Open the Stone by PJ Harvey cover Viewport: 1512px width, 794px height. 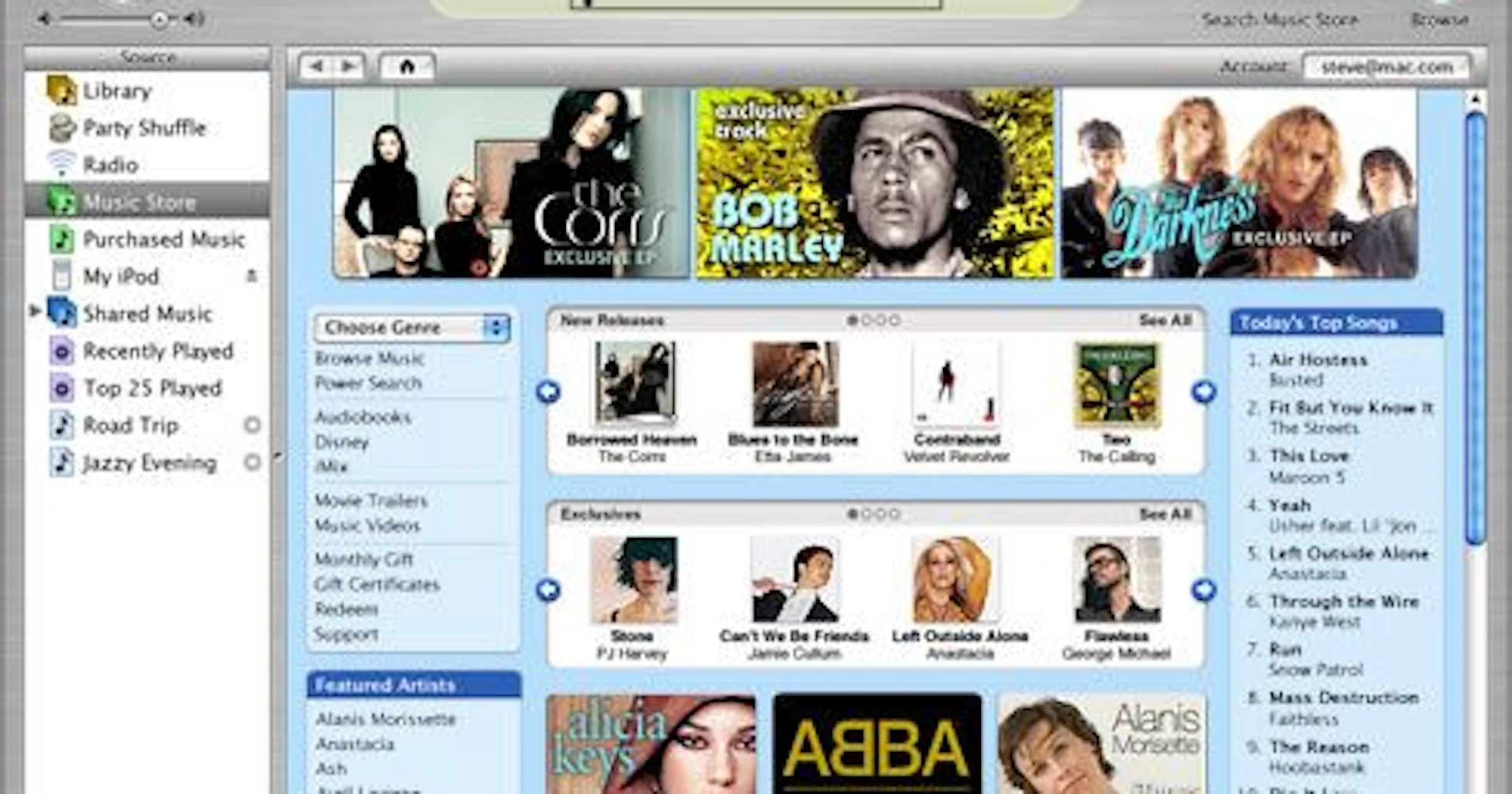634,580
